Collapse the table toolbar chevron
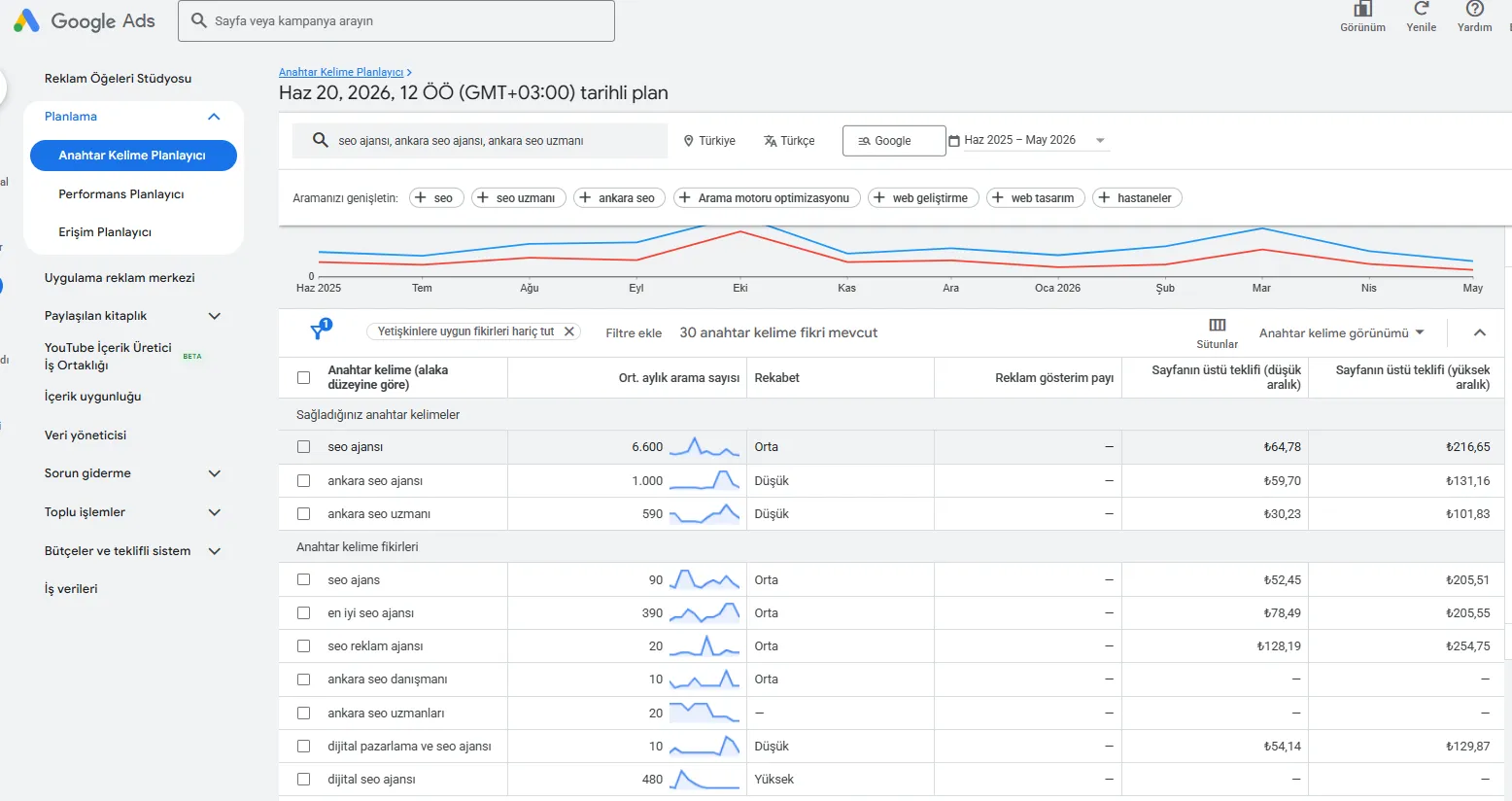The height and width of the screenshot is (801, 1512). [x=1479, y=332]
